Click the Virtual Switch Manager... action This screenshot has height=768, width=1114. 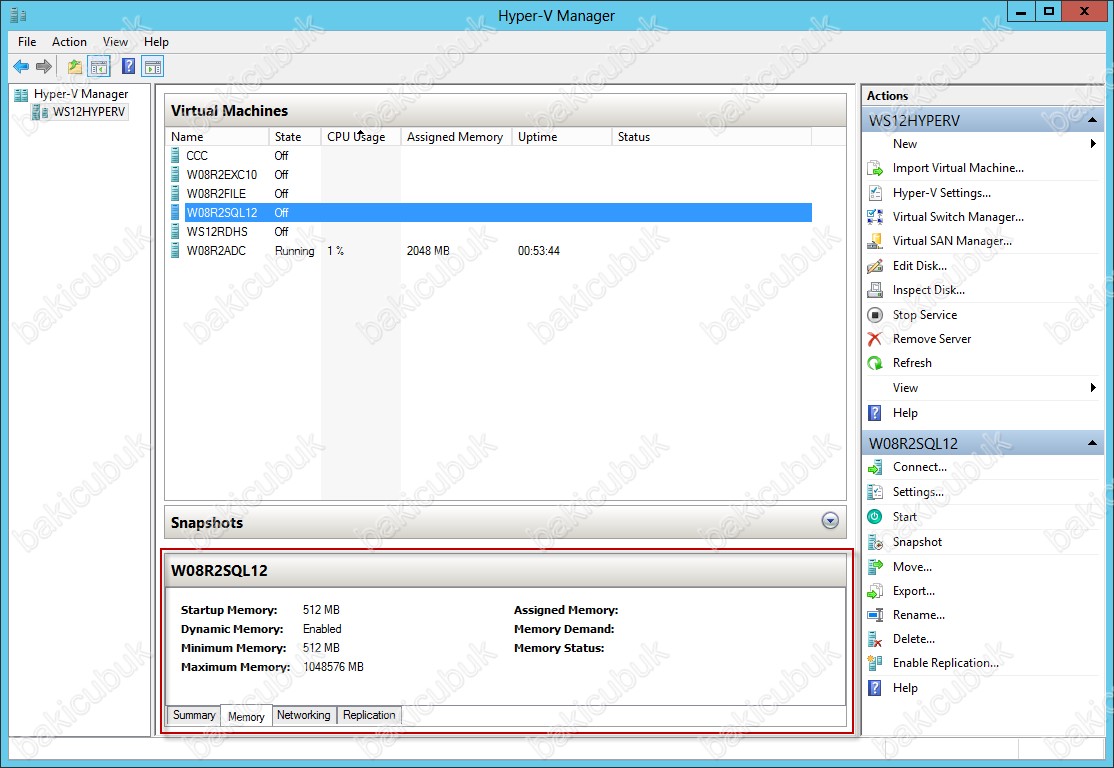click(958, 217)
